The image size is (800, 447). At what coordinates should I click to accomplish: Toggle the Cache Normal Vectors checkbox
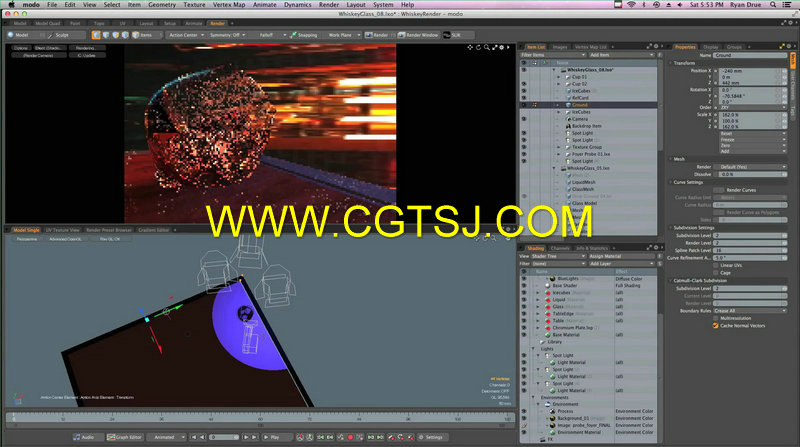coord(716,326)
